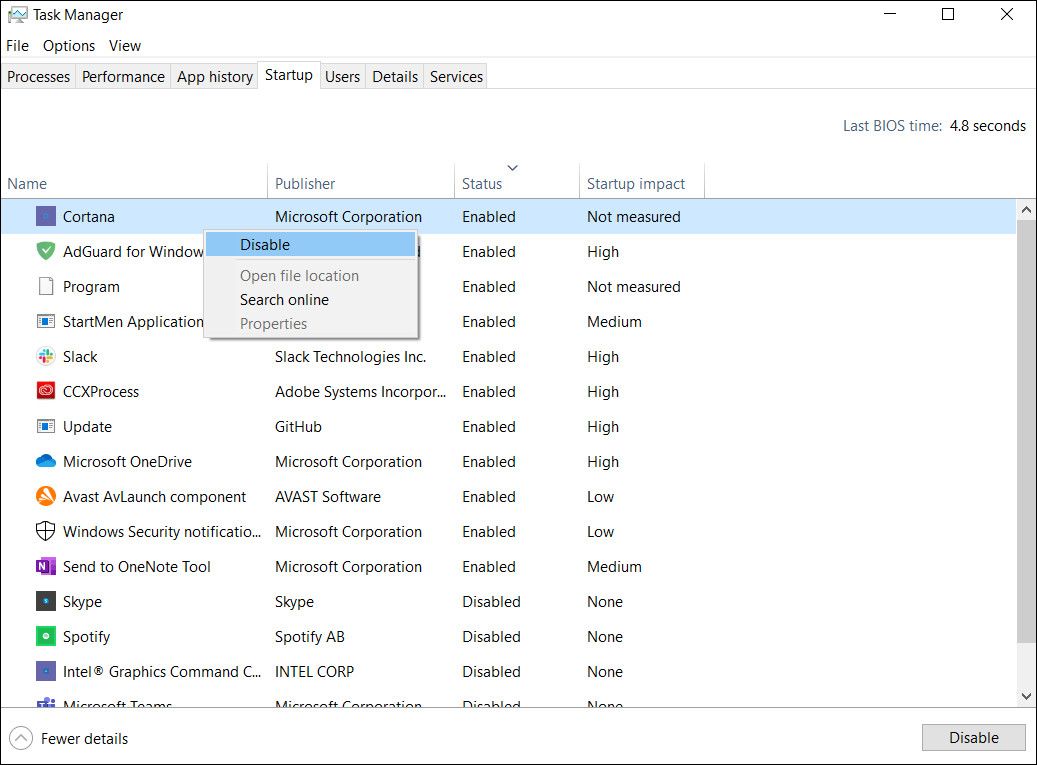
Task: Click the Slack icon in list
Action: tap(46, 357)
